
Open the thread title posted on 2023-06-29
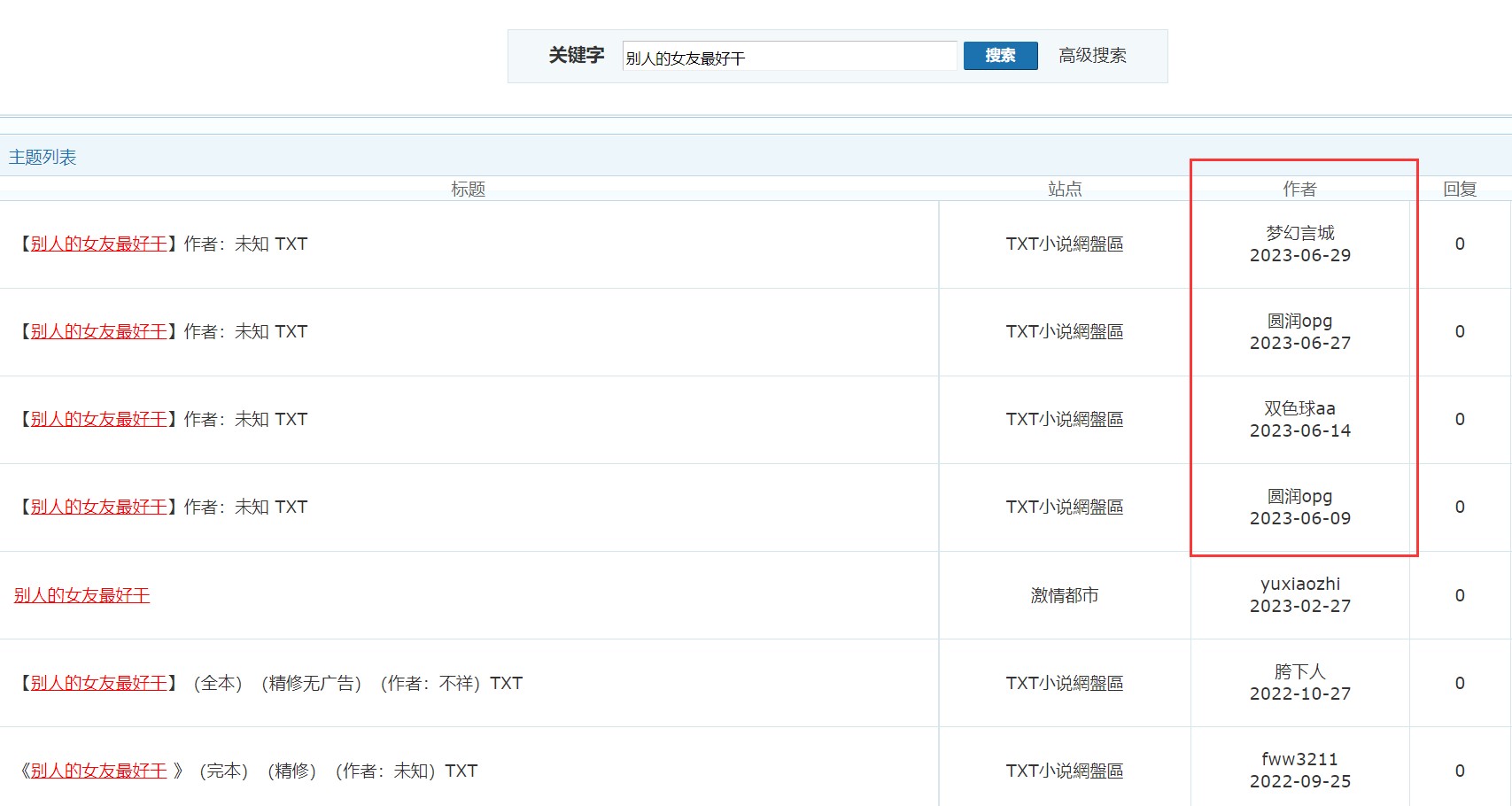point(99,244)
